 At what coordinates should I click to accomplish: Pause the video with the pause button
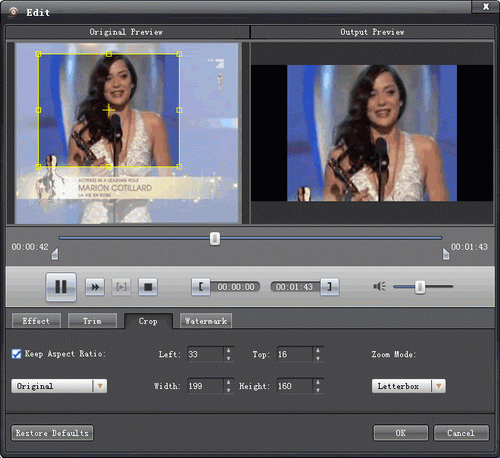click(x=61, y=287)
